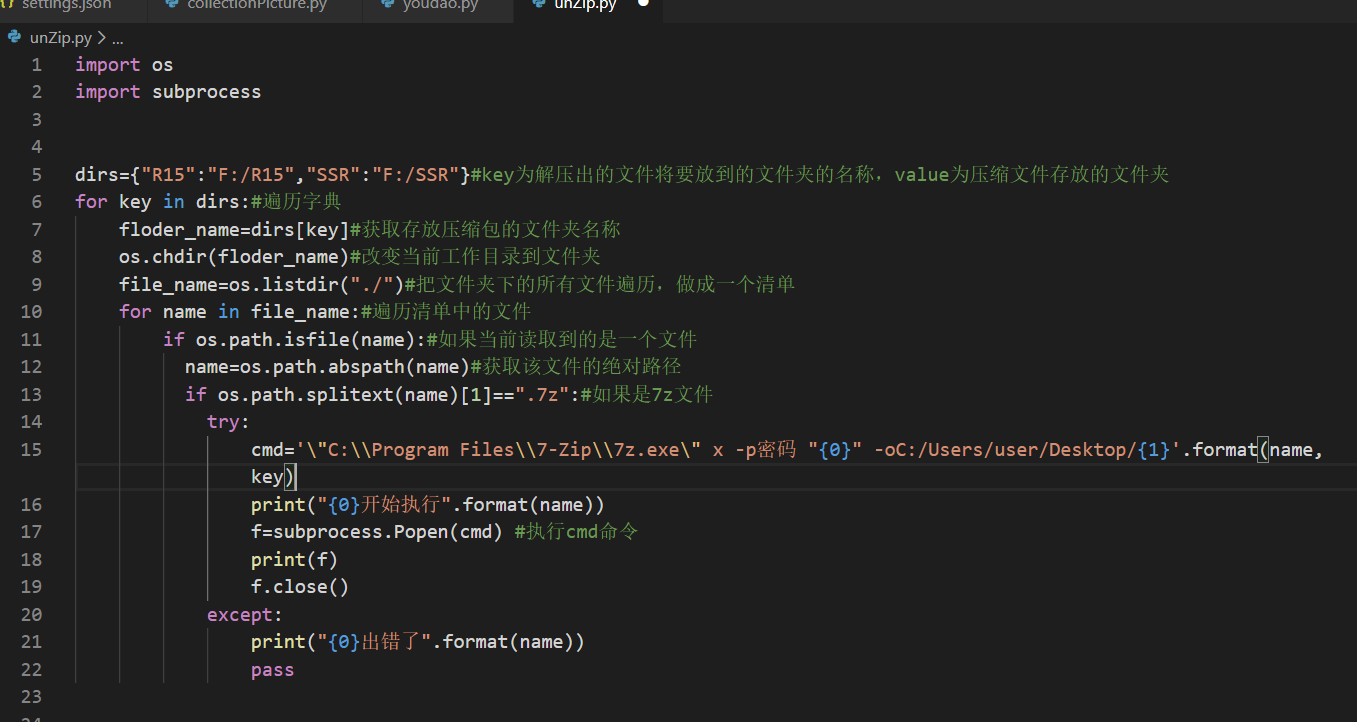Click the '#遍历字典' comment
Screen dimensions: 1357x722
coord(296,202)
